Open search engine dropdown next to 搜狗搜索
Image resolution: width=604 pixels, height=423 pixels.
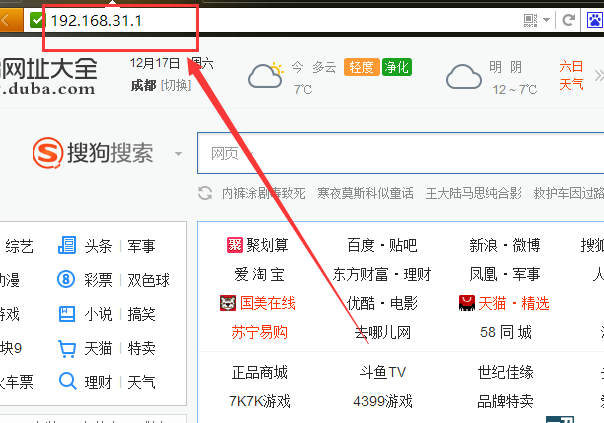(x=178, y=154)
